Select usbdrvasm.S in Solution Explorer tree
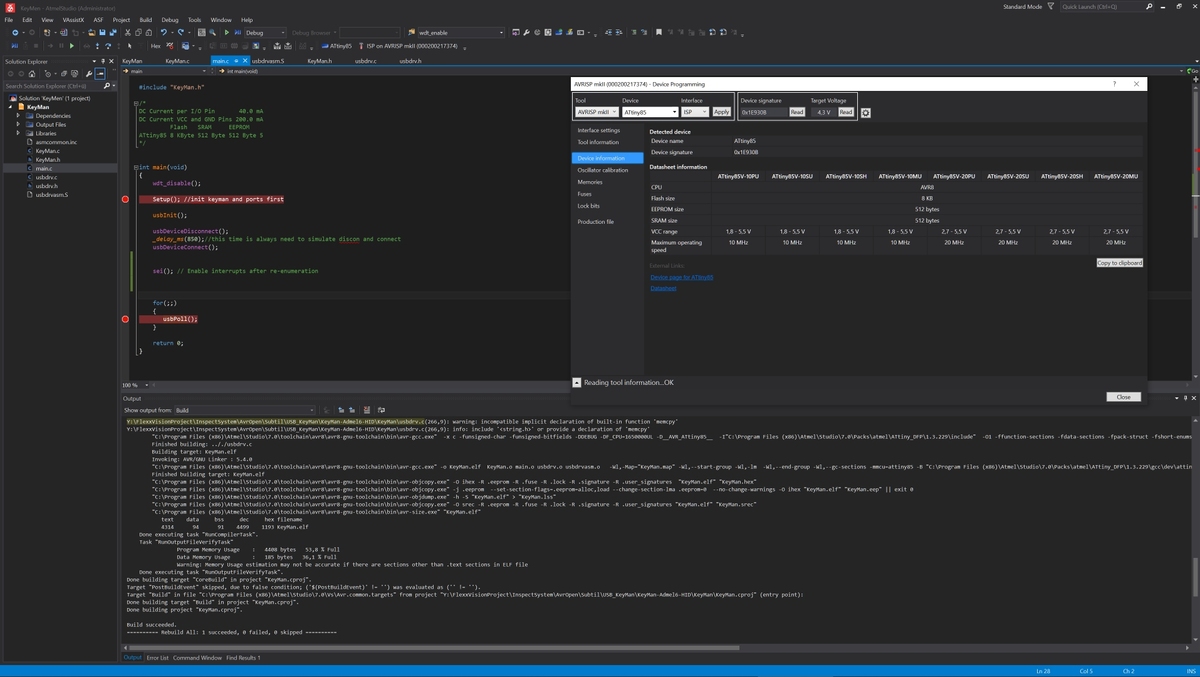This screenshot has width=1200, height=677. pos(51,195)
